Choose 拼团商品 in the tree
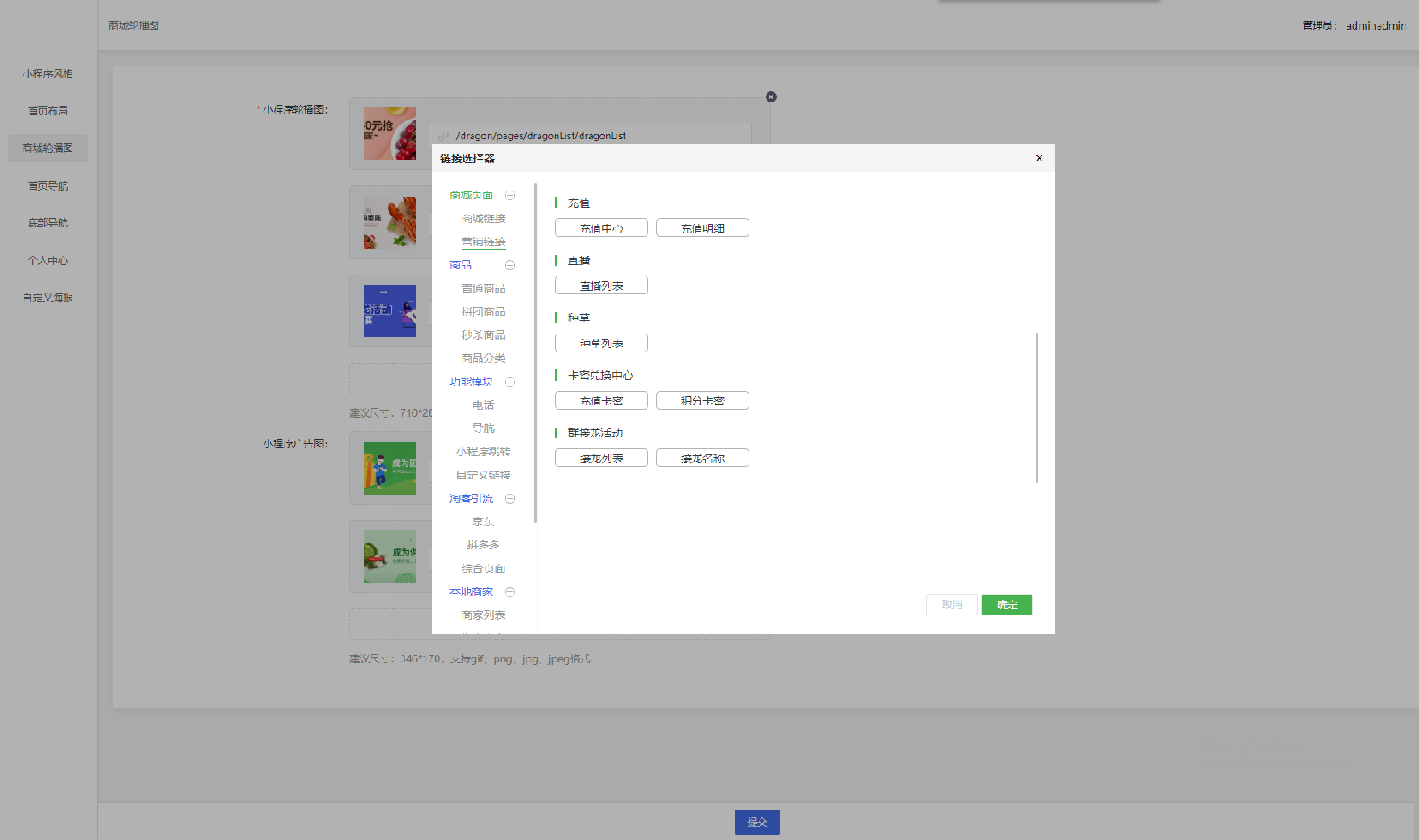This screenshot has width=1419, height=840. click(483, 311)
